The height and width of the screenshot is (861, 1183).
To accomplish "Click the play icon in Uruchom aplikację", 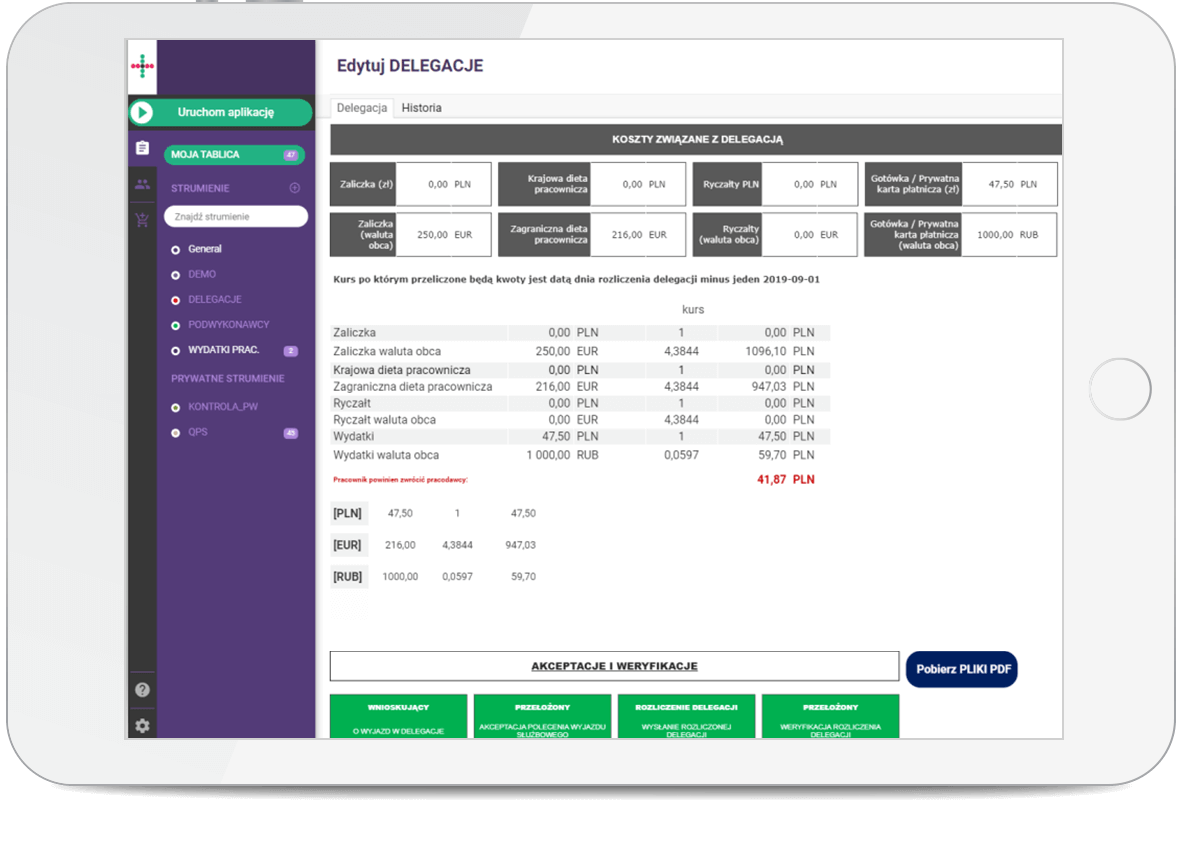I will pyautogui.click(x=142, y=113).
